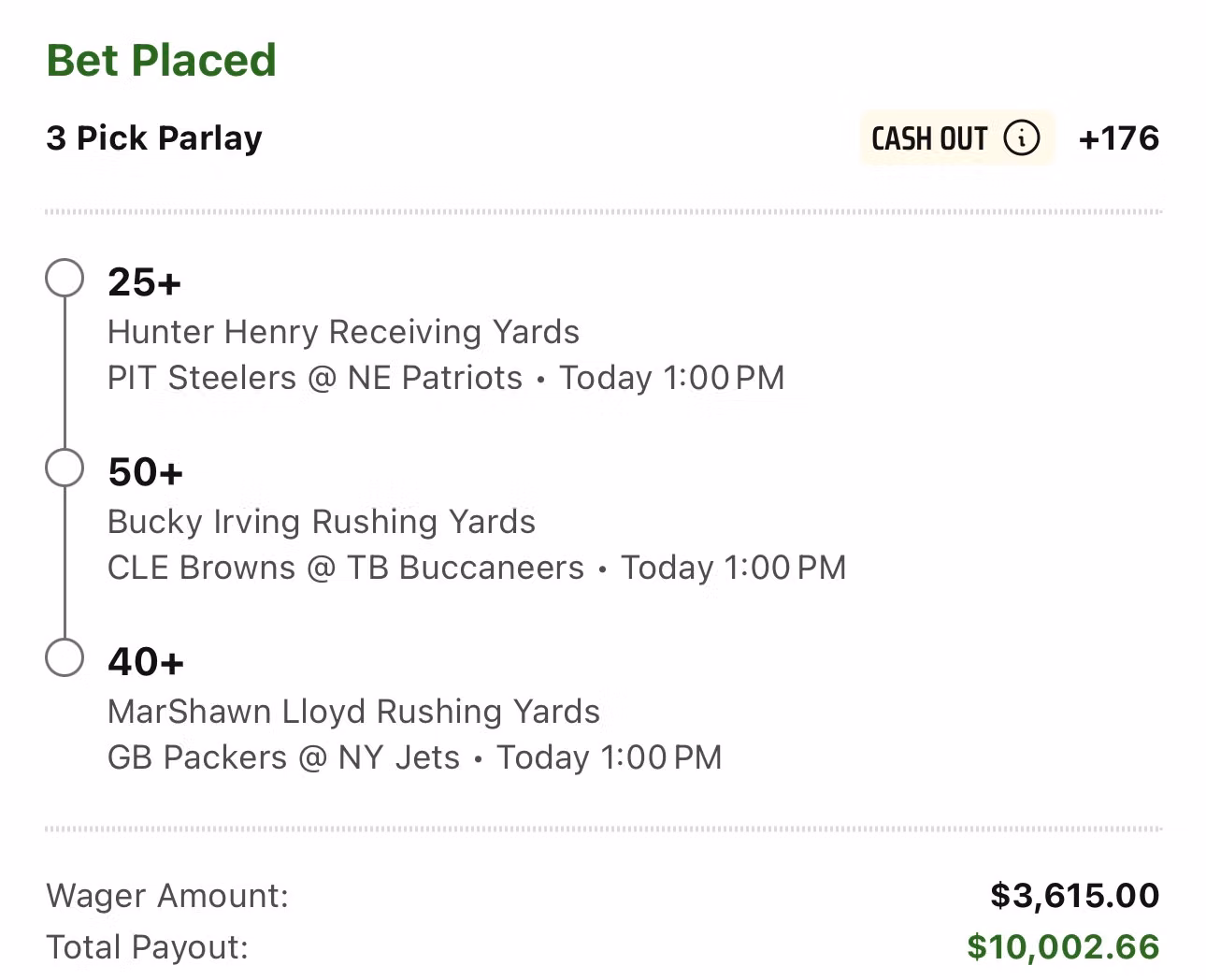Click the 50+ yardage line
The width and height of the screenshot is (1206, 980).
145,472
